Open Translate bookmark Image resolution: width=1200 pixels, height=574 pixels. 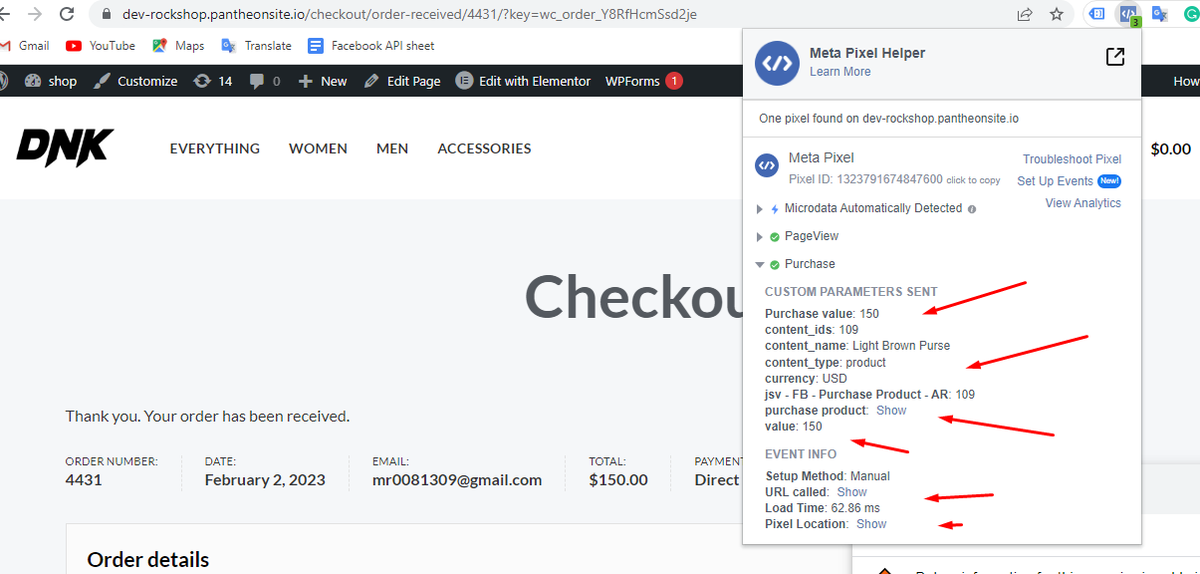pyautogui.click(x=256, y=46)
